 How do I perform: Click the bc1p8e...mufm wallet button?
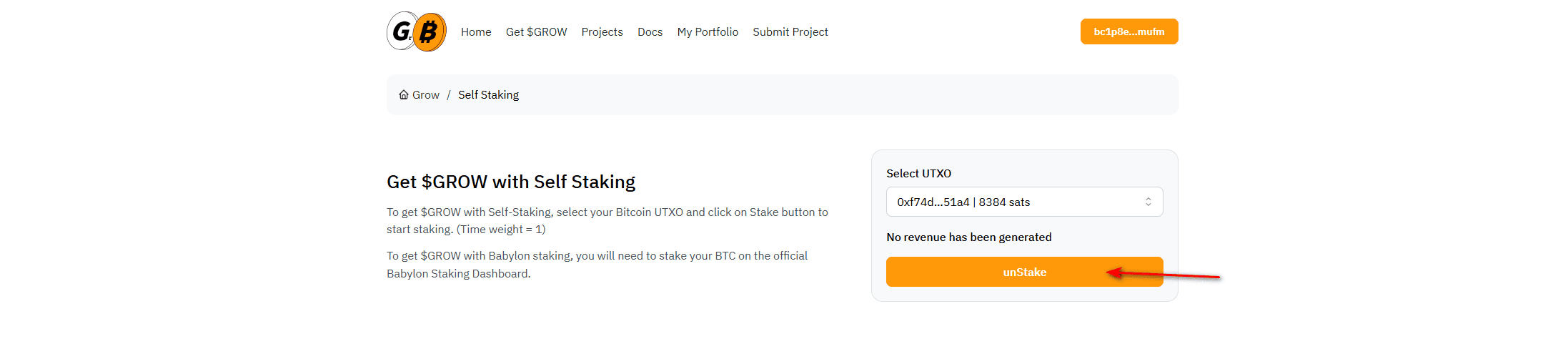[1129, 31]
